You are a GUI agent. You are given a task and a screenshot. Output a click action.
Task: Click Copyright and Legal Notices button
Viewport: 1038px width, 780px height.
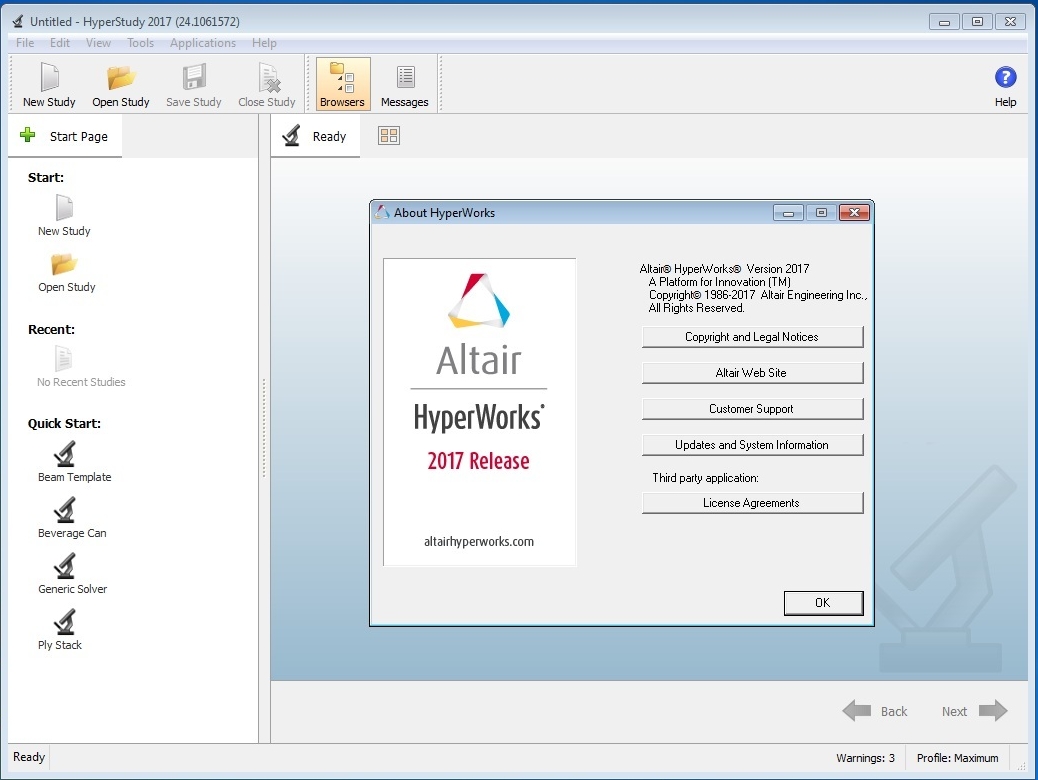(x=752, y=337)
